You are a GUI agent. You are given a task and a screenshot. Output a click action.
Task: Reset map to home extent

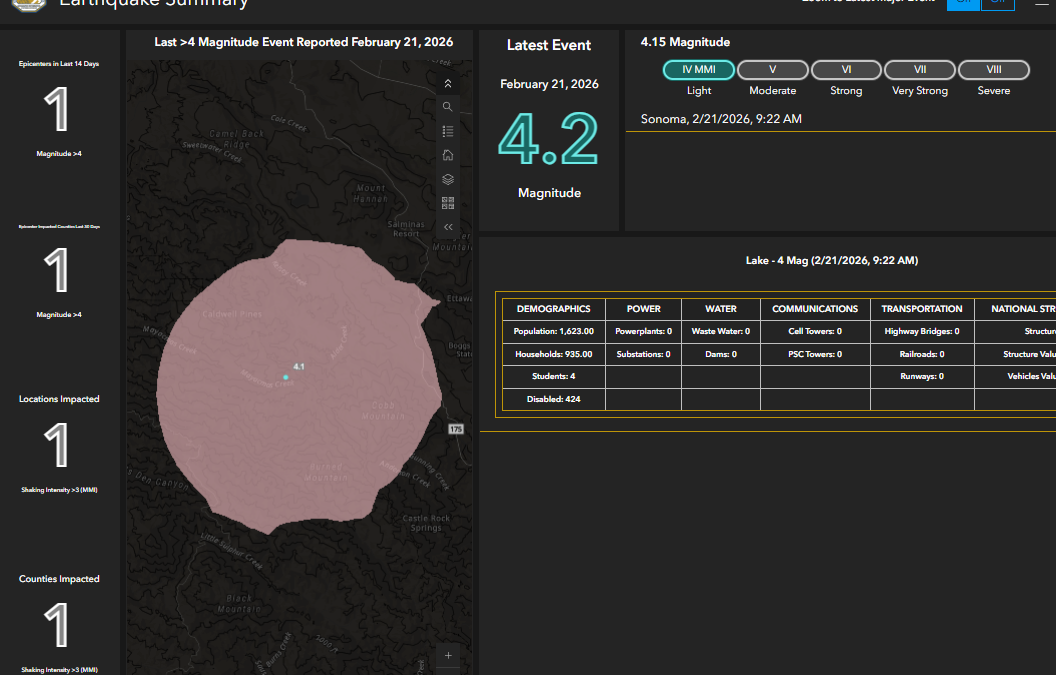(448, 155)
